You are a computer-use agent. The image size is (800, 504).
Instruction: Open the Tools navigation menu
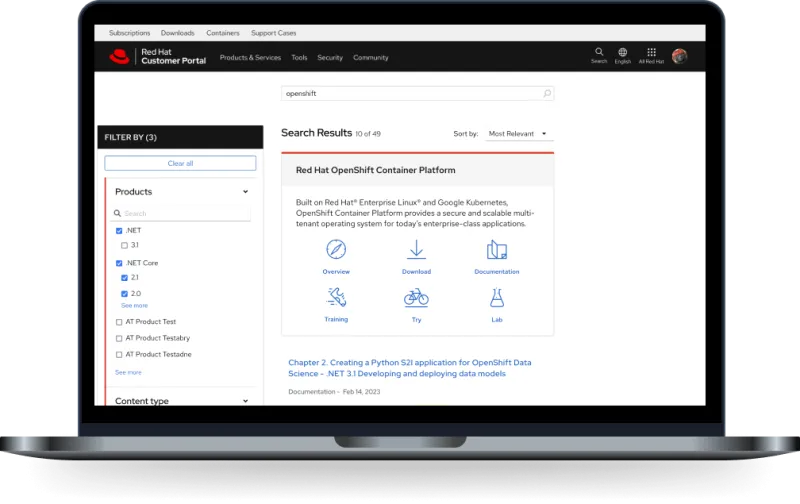click(x=299, y=58)
